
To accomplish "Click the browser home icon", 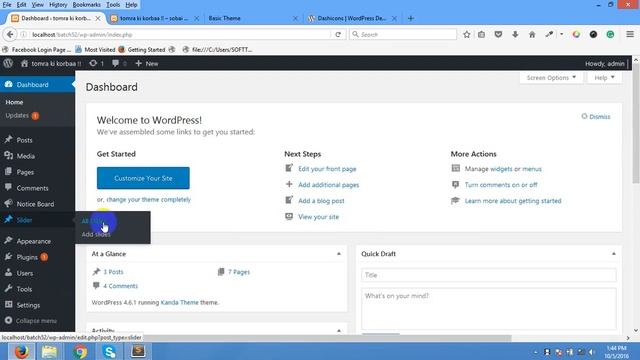I will click(532, 35).
